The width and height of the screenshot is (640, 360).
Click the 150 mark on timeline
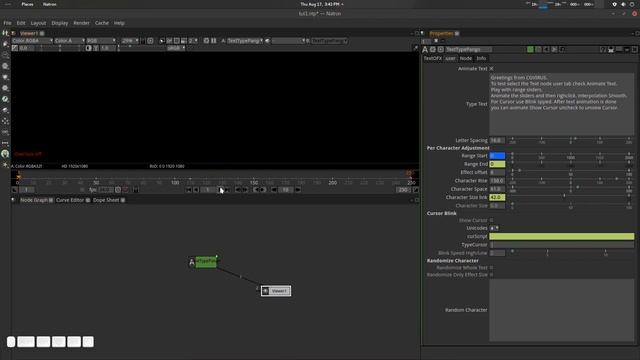[254, 182]
